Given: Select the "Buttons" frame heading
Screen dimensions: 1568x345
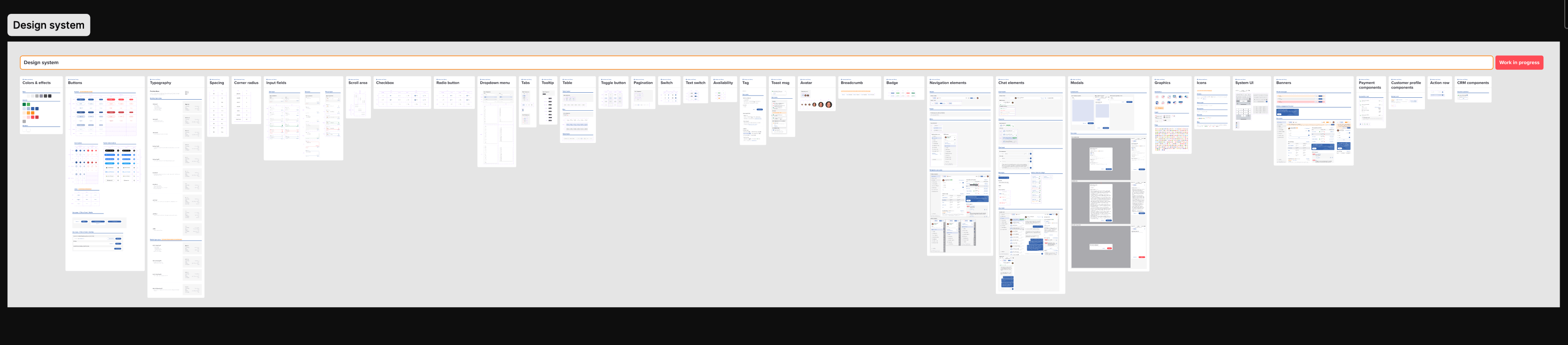Looking at the screenshot, I should 75,83.
